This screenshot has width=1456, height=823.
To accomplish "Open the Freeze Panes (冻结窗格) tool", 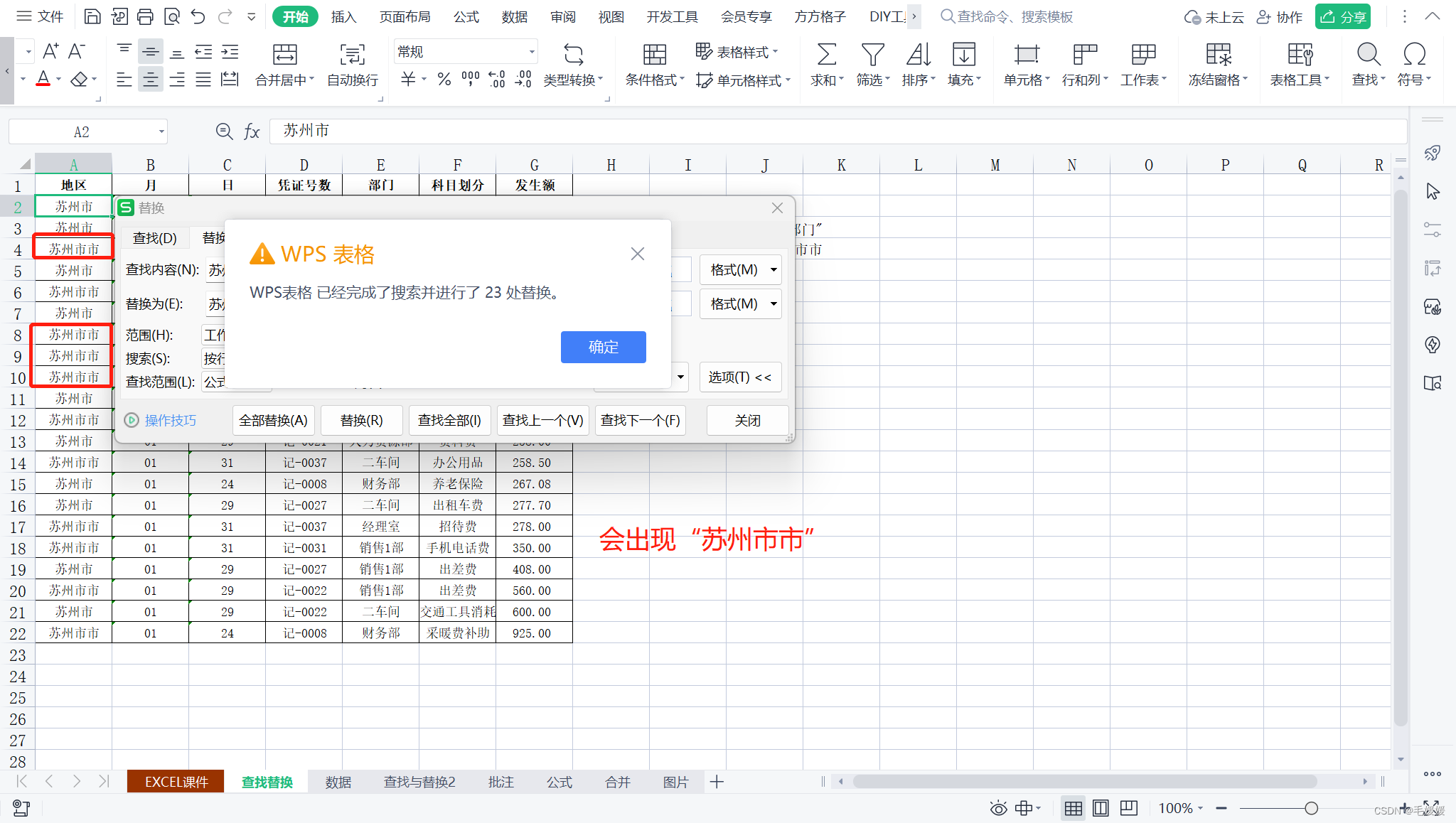I will [1218, 55].
